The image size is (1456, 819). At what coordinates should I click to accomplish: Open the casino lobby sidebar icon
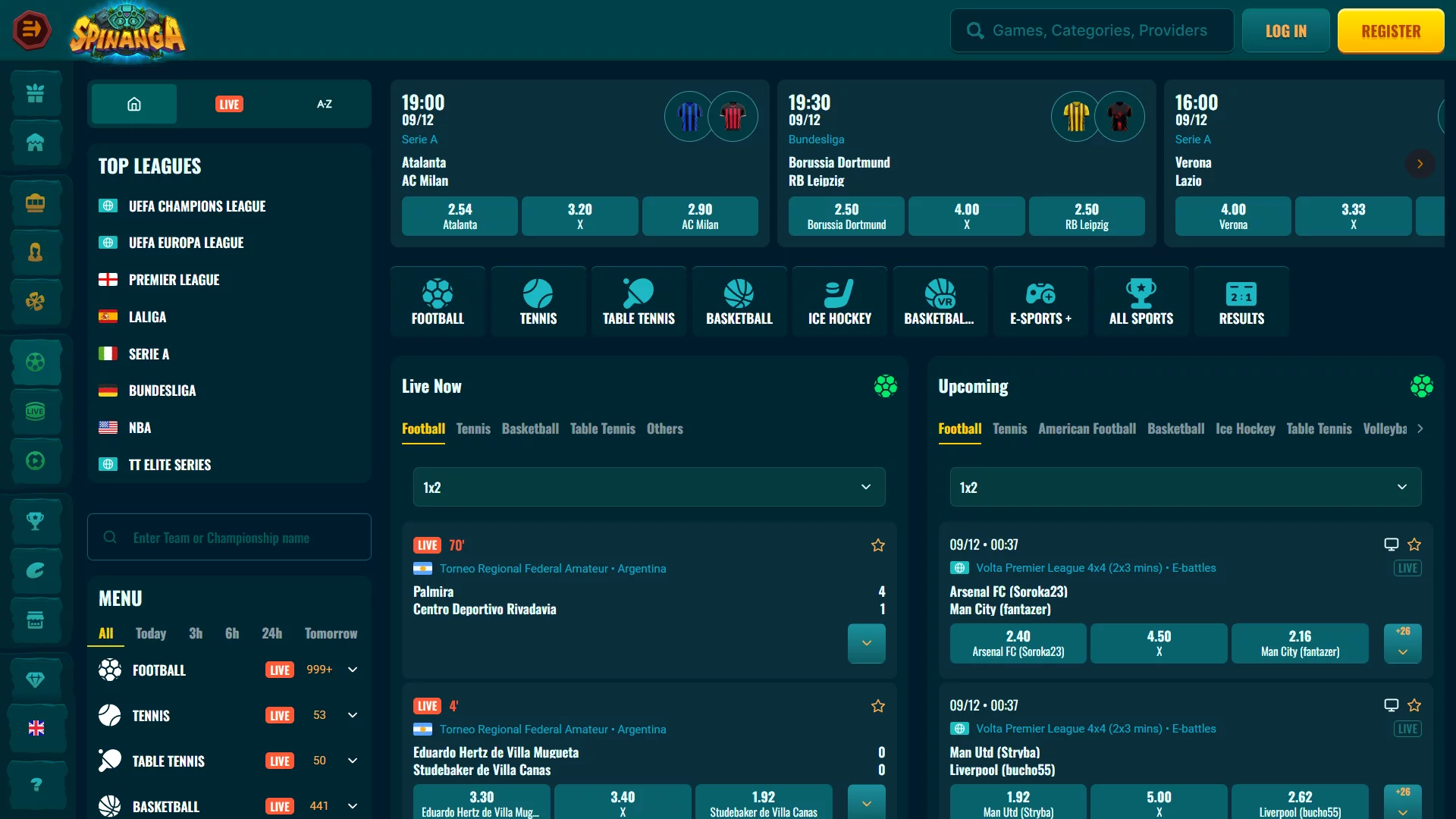tap(36, 143)
